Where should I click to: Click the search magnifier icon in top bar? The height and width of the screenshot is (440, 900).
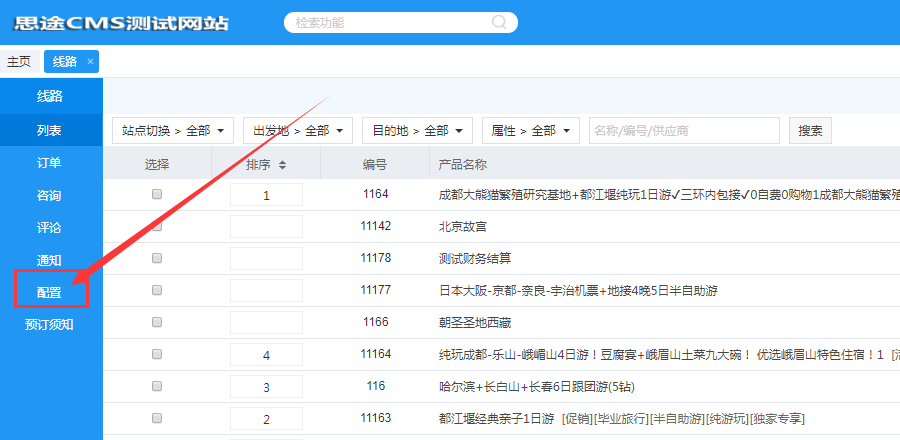pyautogui.click(x=498, y=22)
